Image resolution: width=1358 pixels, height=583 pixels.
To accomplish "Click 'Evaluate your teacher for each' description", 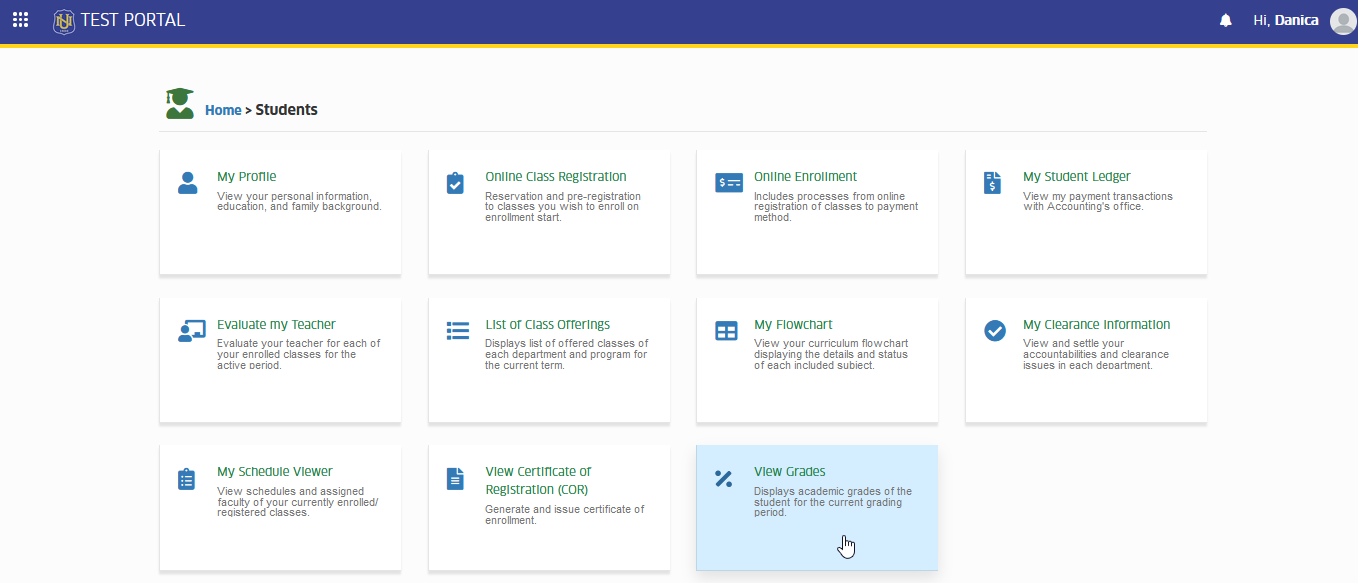I will coord(298,354).
